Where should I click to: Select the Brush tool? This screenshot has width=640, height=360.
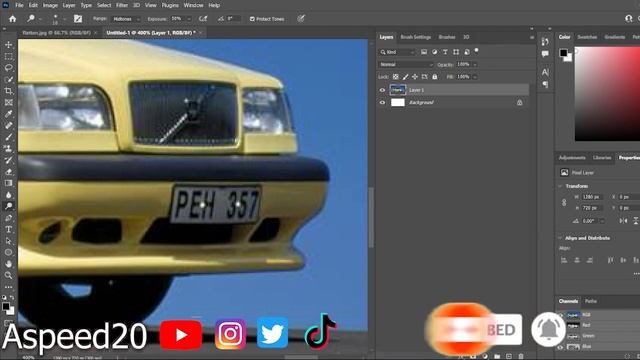click(9, 137)
